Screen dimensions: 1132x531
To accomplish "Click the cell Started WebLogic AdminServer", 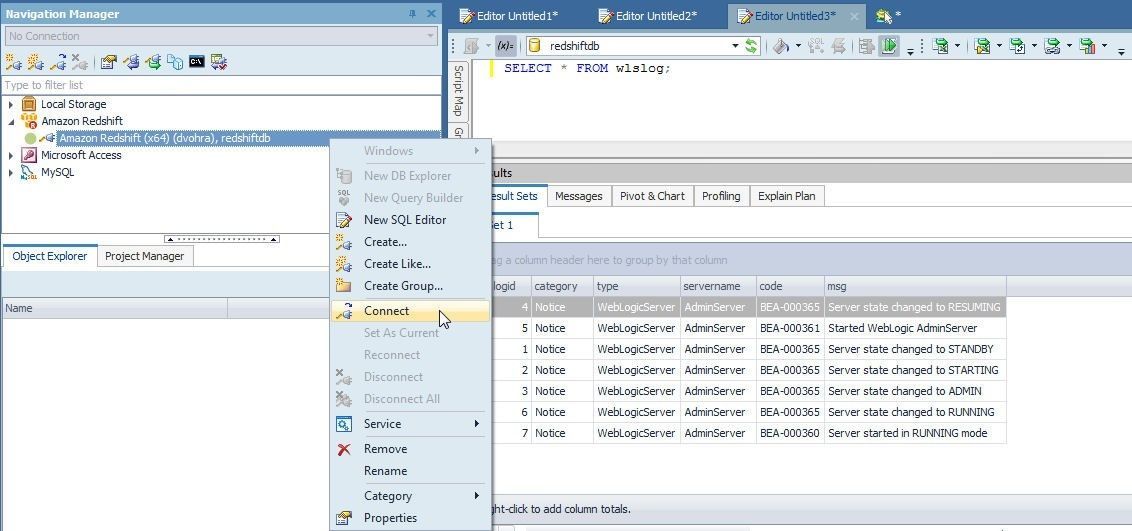I will click(x=915, y=328).
